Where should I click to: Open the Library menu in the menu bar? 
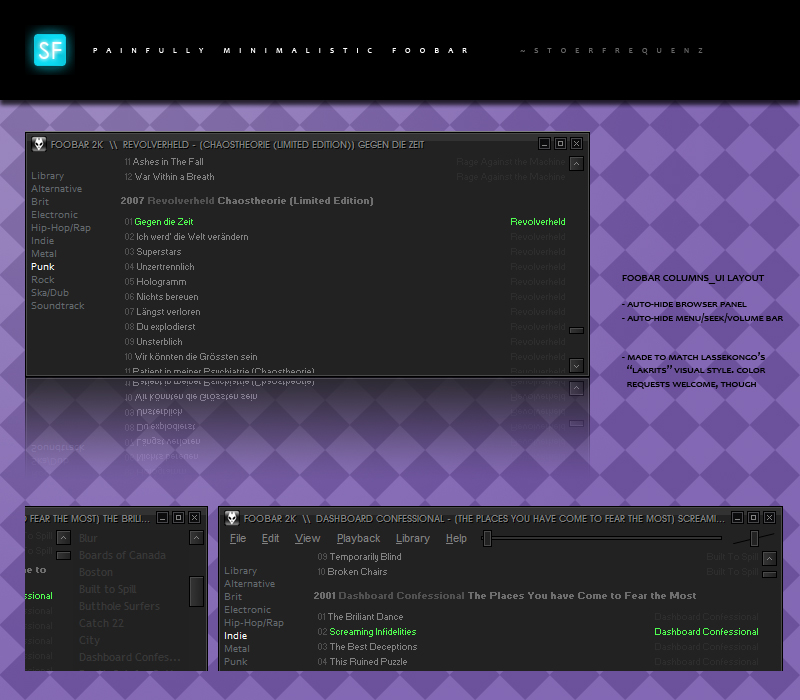point(413,539)
